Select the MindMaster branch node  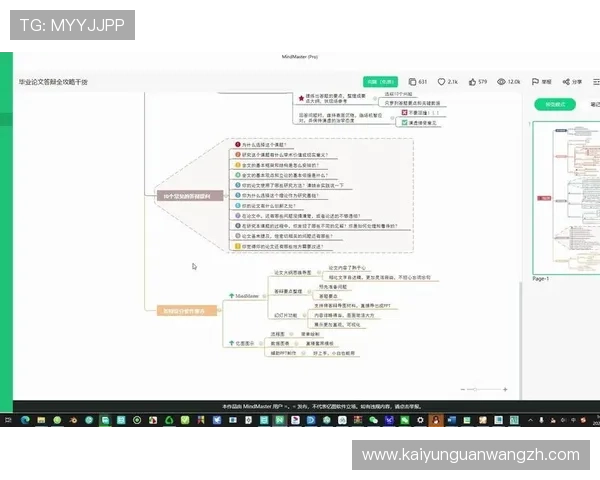(x=245, y=296)
